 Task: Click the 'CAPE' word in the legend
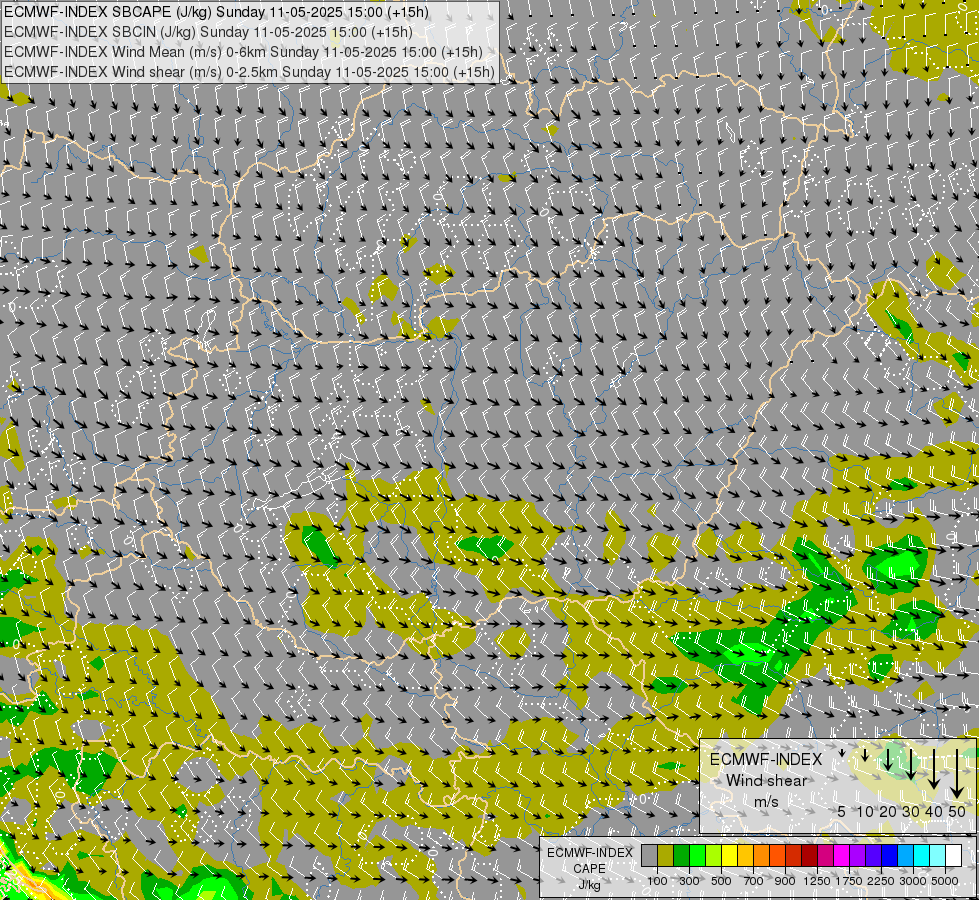coord(589,869)
